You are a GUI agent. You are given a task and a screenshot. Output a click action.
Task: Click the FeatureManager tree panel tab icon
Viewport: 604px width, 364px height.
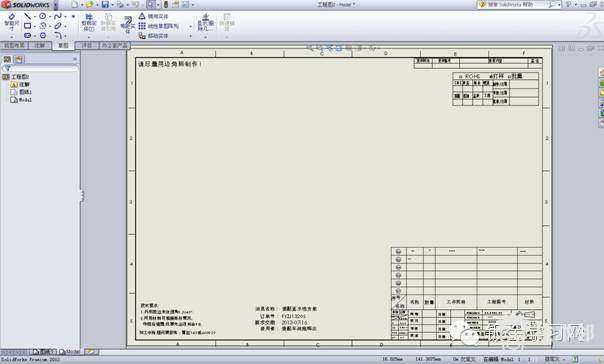tap(7, 59)
